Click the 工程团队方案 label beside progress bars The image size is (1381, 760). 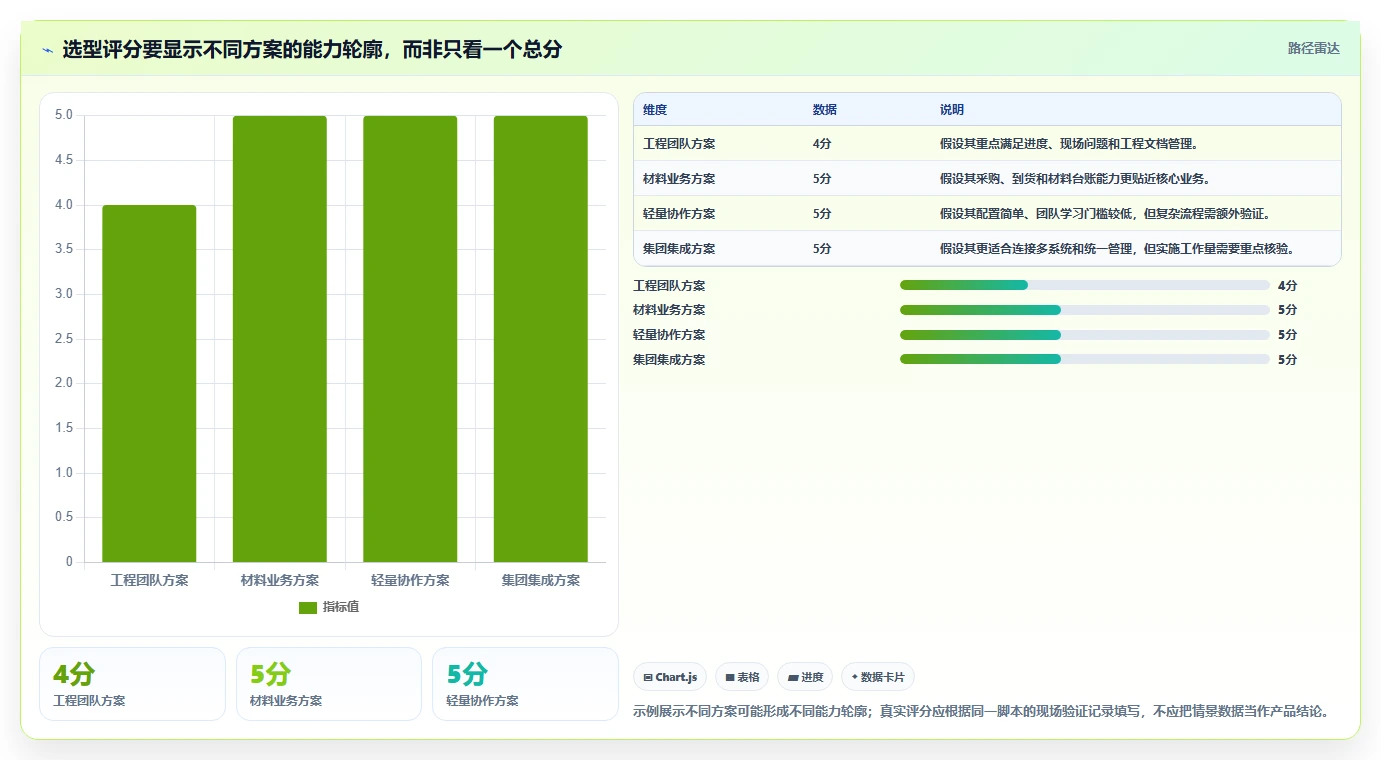coord(669,285)
